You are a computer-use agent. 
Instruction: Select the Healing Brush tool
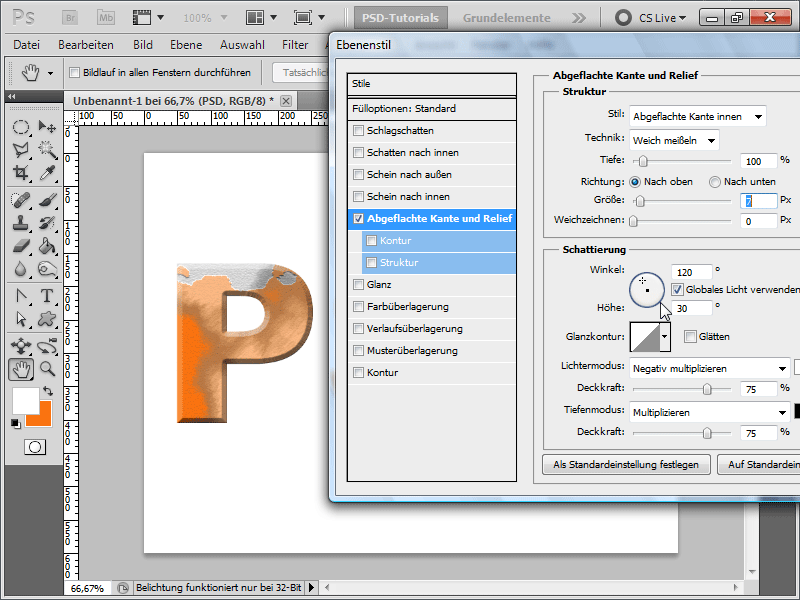point(20,200)
